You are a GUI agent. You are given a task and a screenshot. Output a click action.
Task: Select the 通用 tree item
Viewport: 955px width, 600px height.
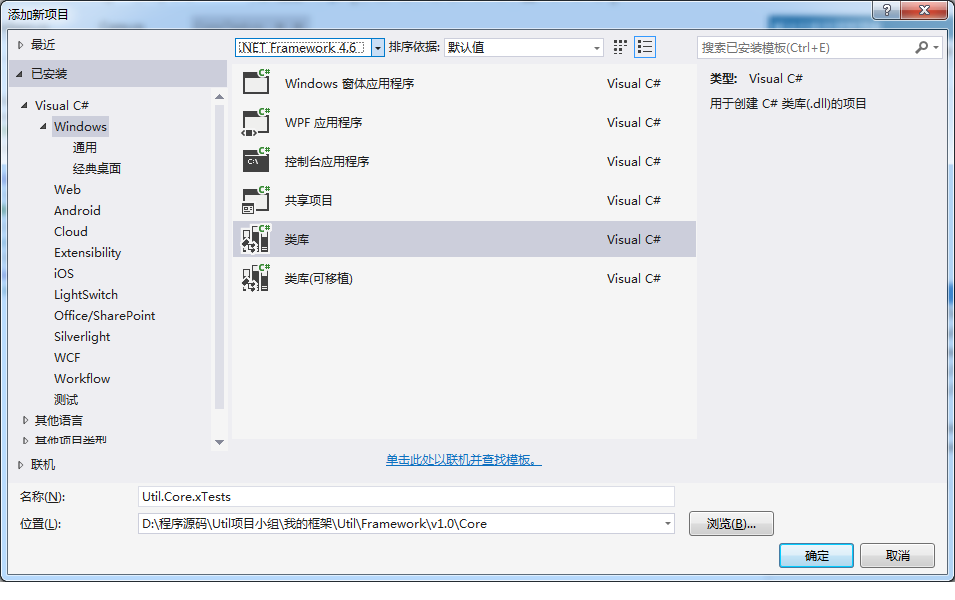point(85,147)
